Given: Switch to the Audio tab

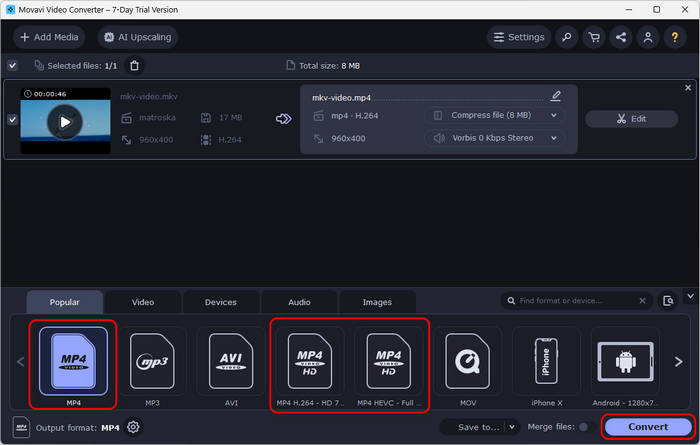Looking at the screenshot, I should 299,302.
